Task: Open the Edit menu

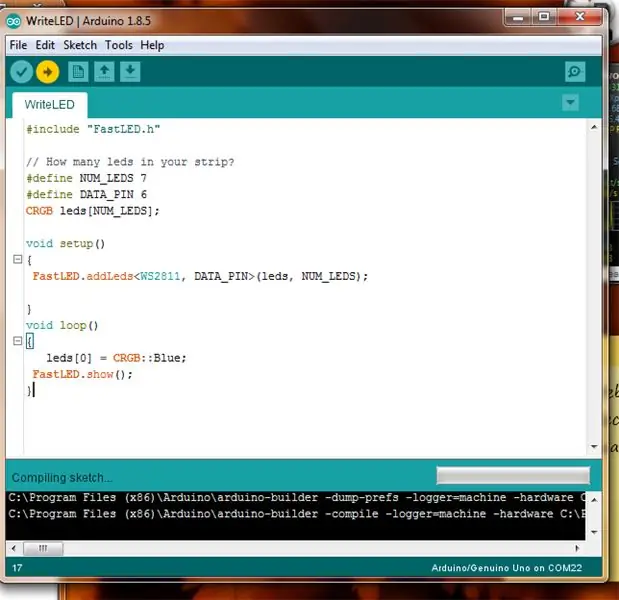Action: pyautogui.click(x=45, y=45)
